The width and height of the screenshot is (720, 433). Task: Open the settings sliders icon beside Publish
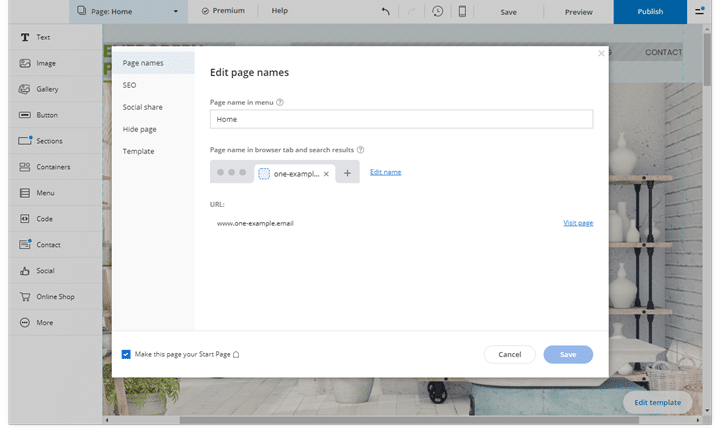click(701, 11)
